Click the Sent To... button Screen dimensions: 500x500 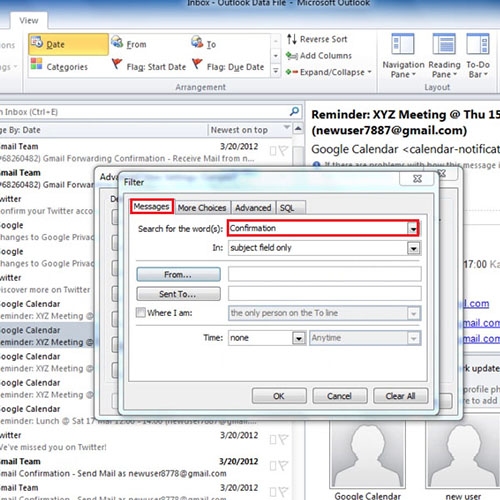pyautogui.click(x=178, y=294)
